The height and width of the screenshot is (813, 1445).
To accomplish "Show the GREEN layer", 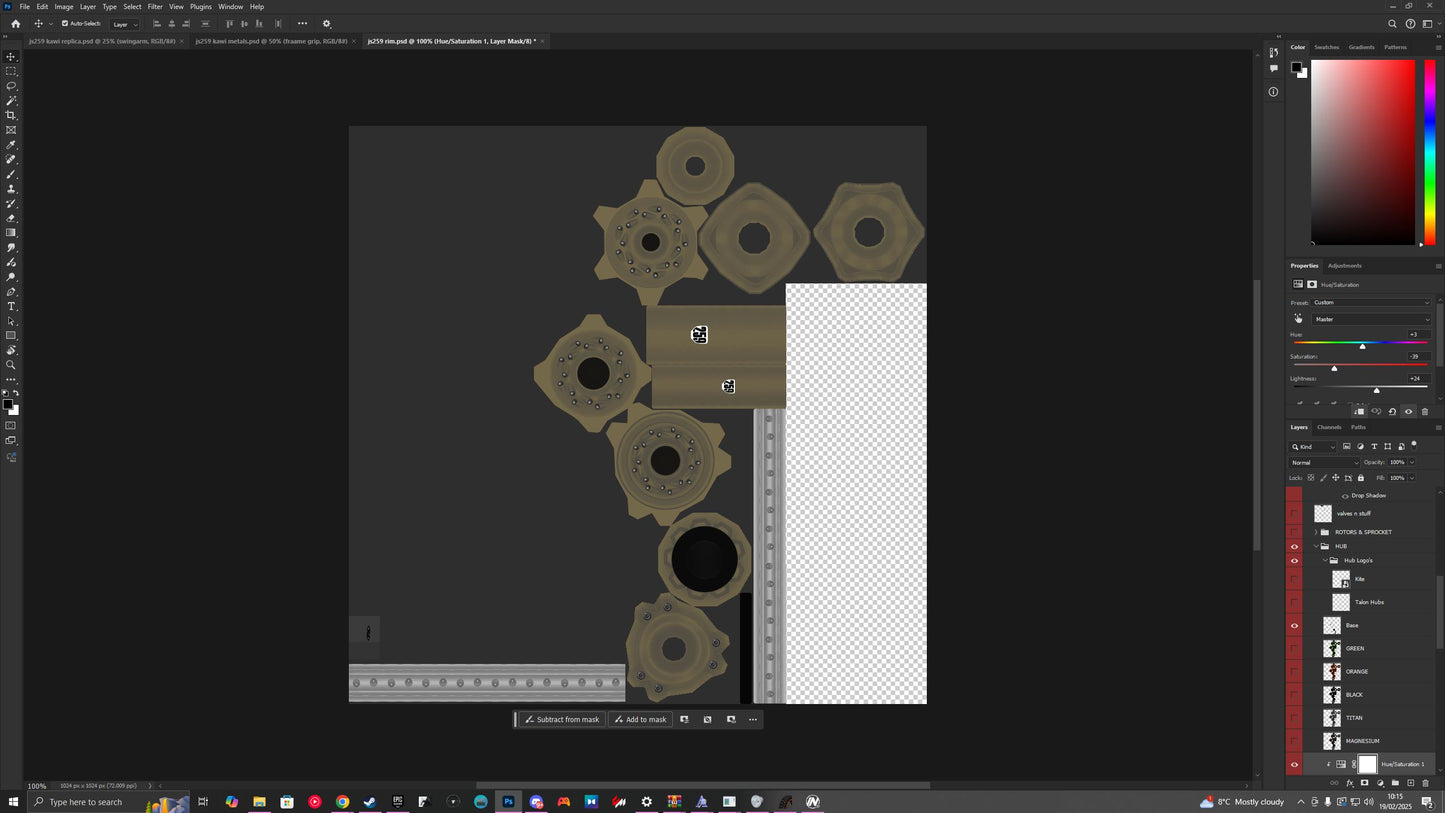I will (x=1294, y=649).
